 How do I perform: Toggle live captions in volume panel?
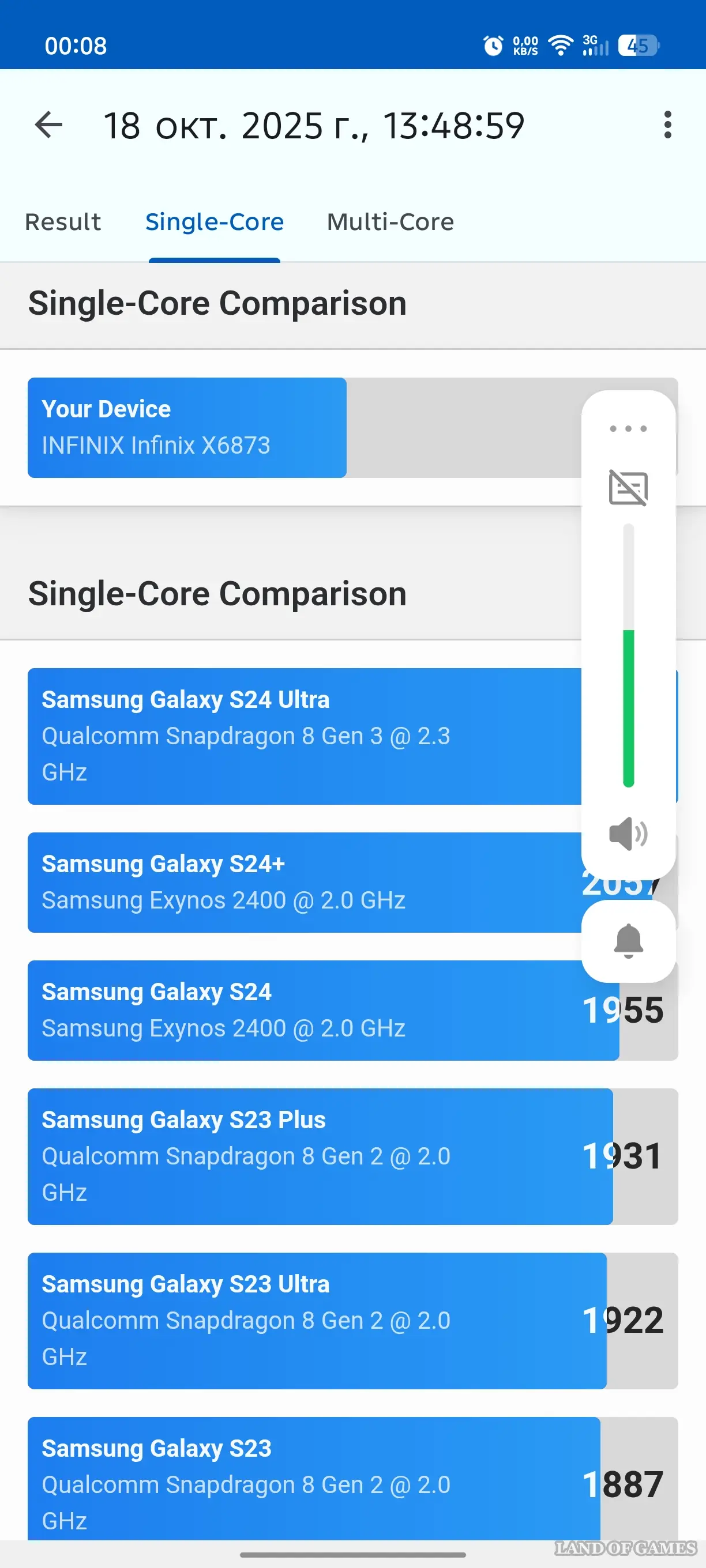[x=628, y=488]
